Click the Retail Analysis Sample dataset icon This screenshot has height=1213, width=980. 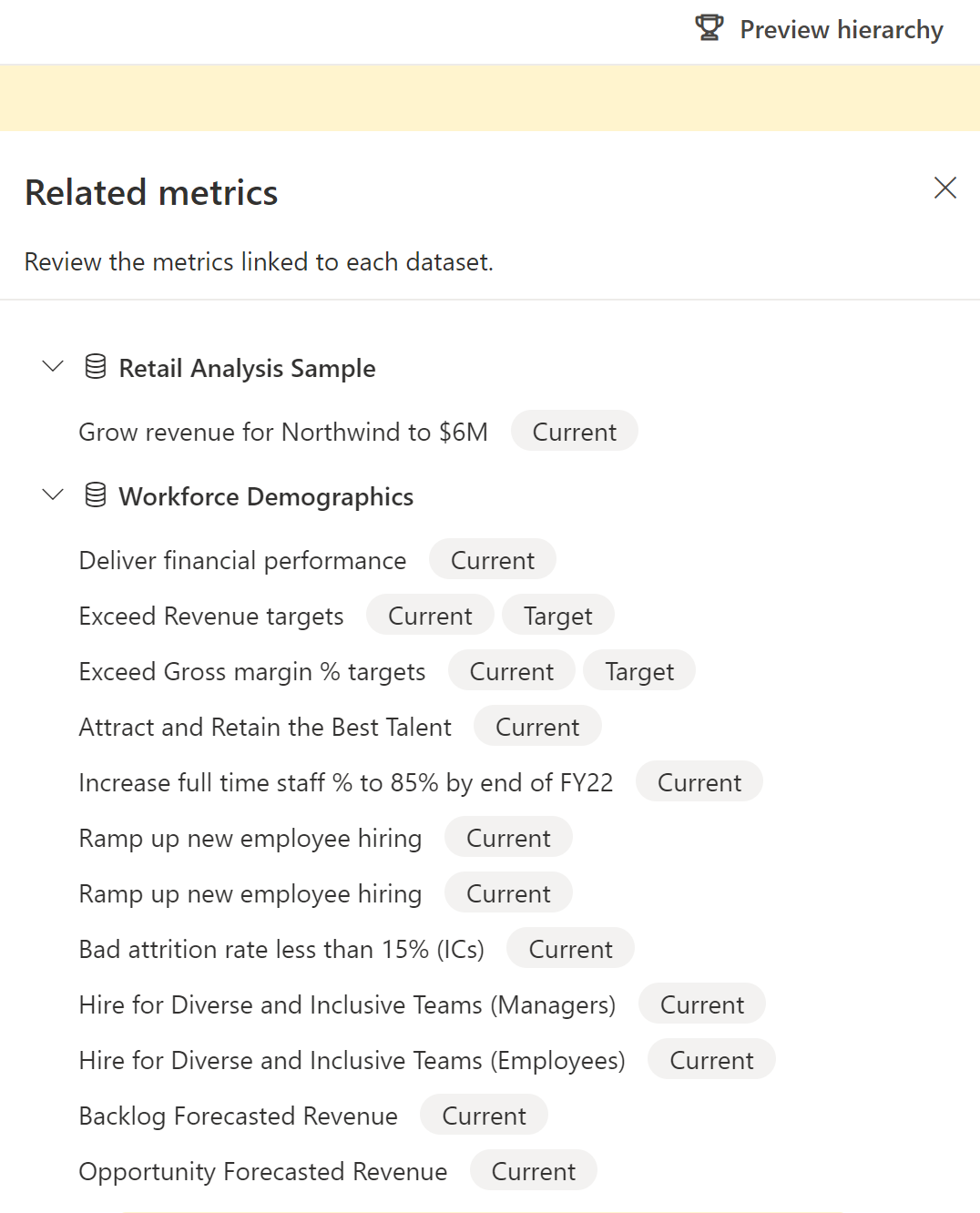95,367
